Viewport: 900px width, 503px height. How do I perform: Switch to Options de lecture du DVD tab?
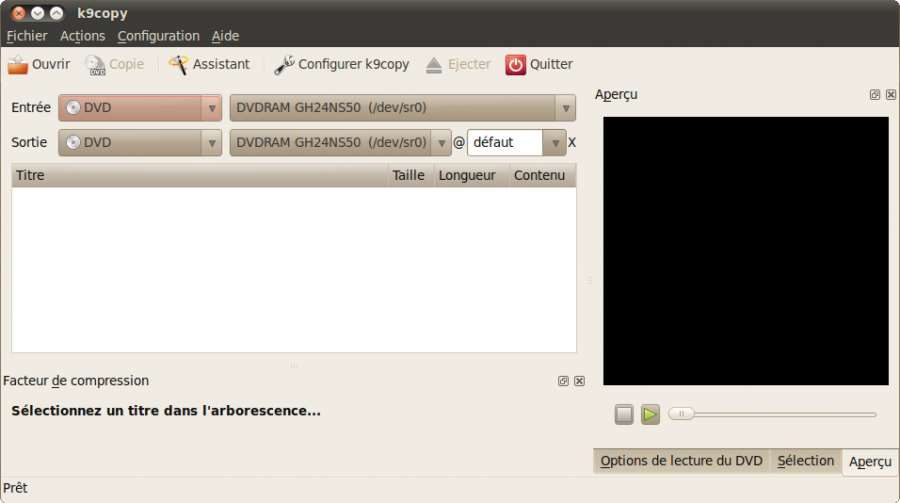(681, 461)
